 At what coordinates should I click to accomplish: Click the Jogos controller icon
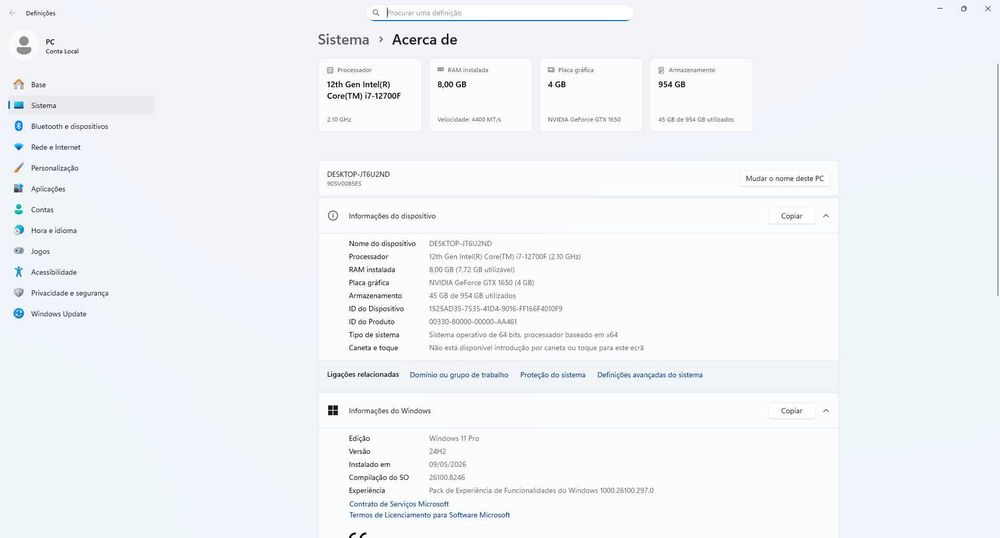coord(19,251)
